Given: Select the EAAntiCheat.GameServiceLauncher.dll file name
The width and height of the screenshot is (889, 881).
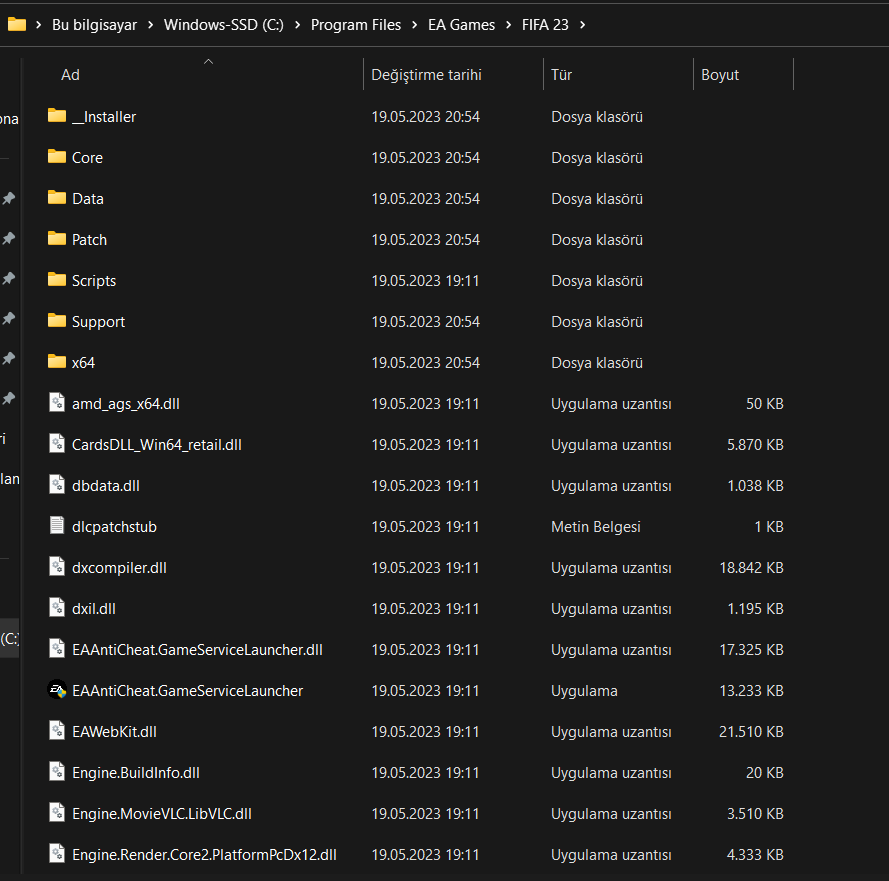Looking at the screenshot, I should tap(197, 650).
